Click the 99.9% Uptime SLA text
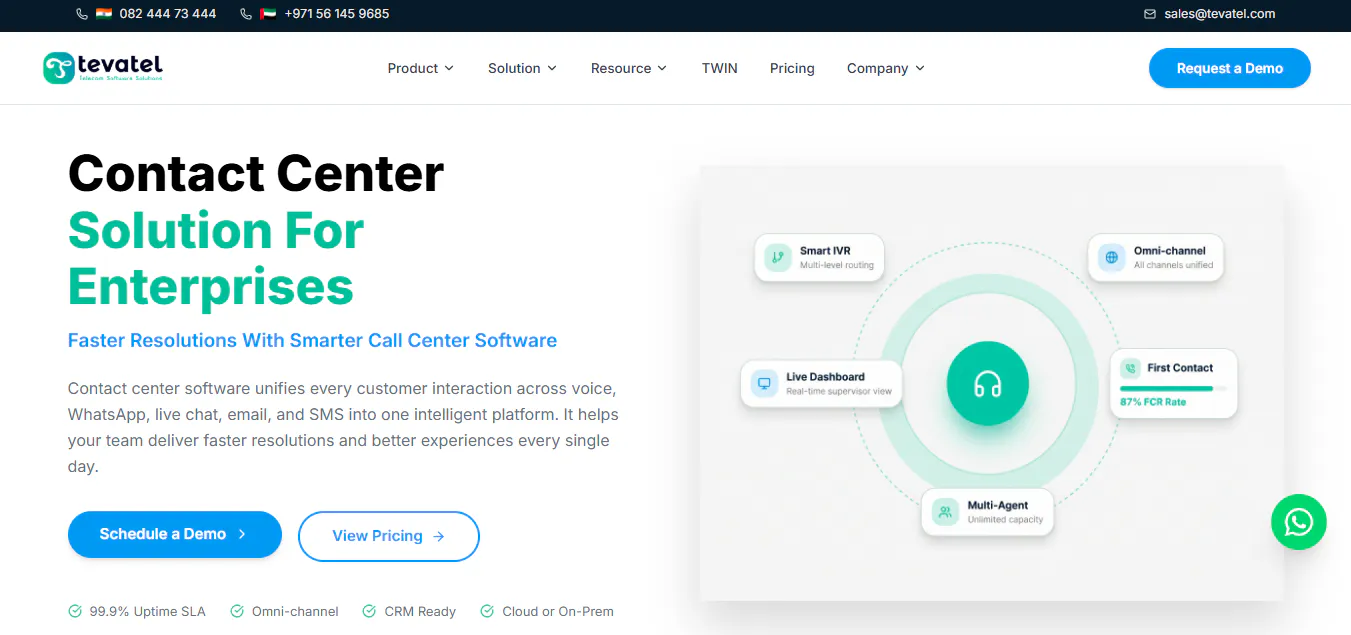The width and height of the screenshot is (1351, 635). pyautogui.click(x=147, y=611)
